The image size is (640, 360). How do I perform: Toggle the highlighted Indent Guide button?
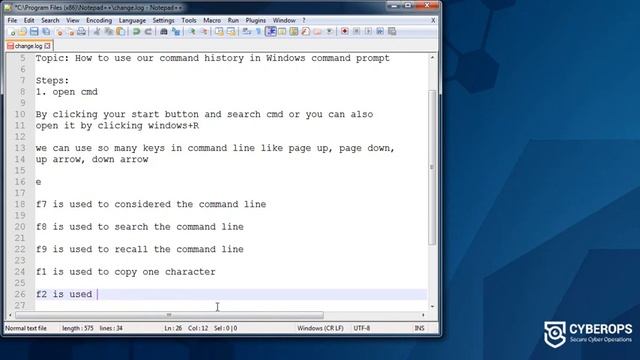click(x=270, y=31)
